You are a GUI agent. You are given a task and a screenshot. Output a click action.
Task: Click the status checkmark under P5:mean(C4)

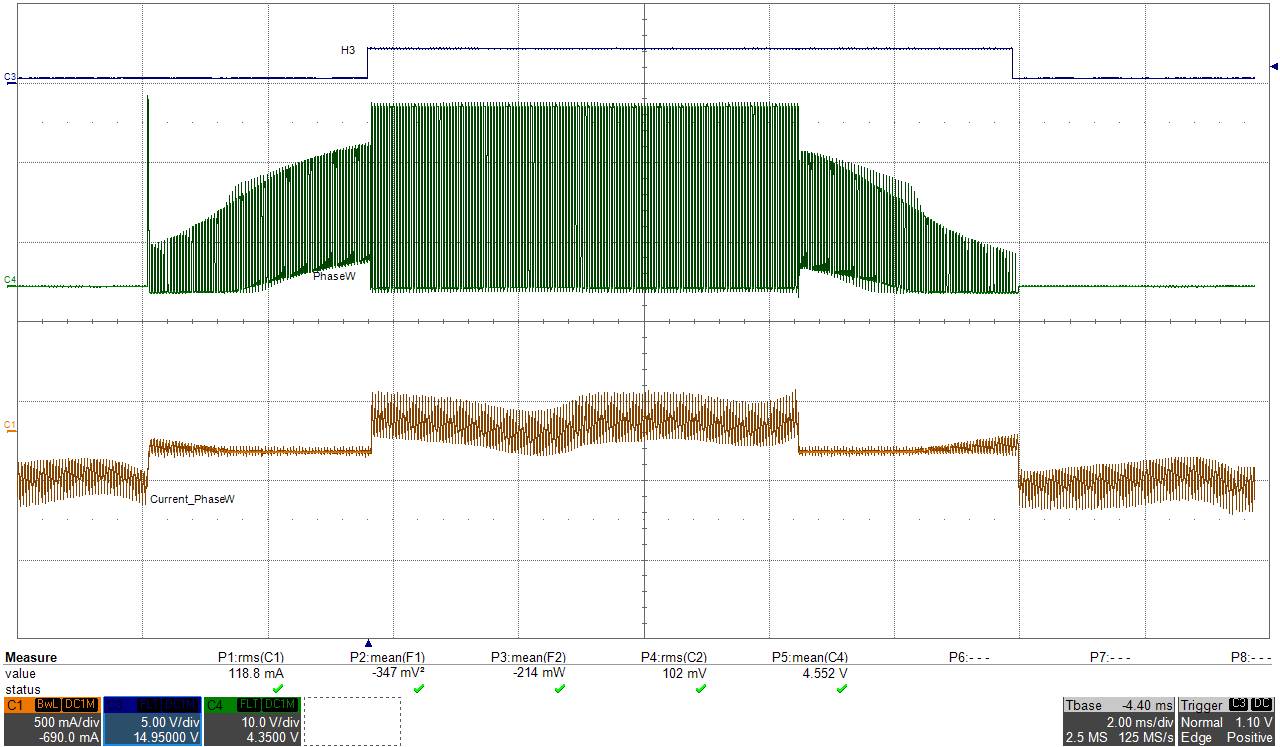tap(842, 689)
